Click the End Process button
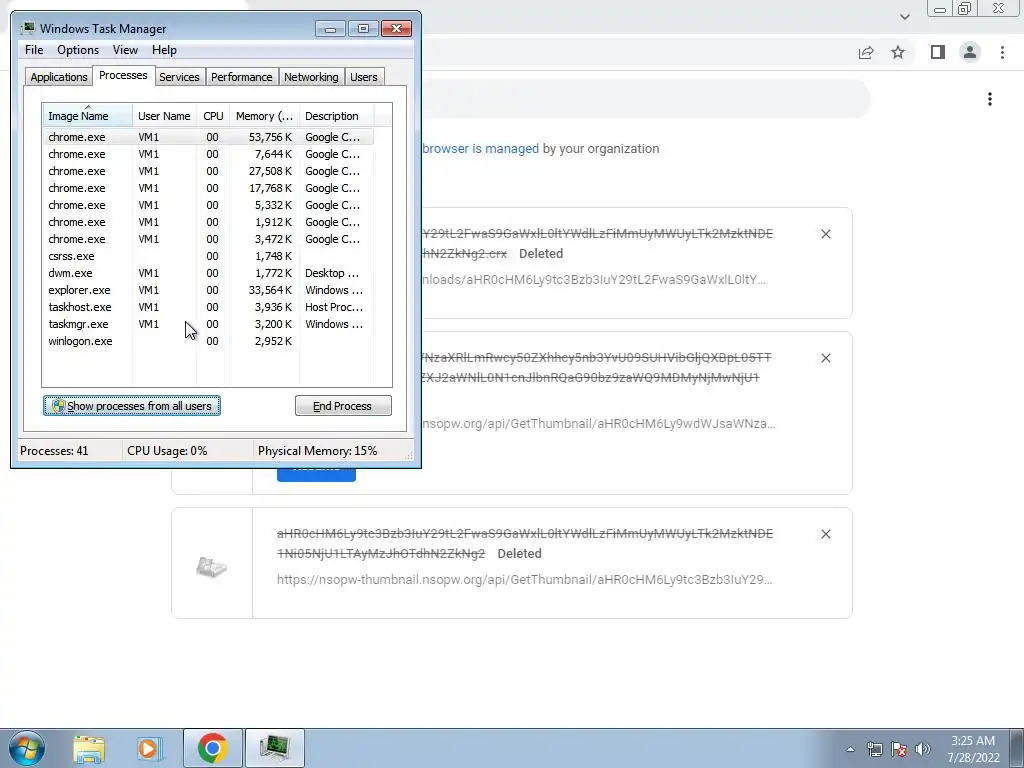Viewport: 1024px width, 768px height. coord(343,406)
